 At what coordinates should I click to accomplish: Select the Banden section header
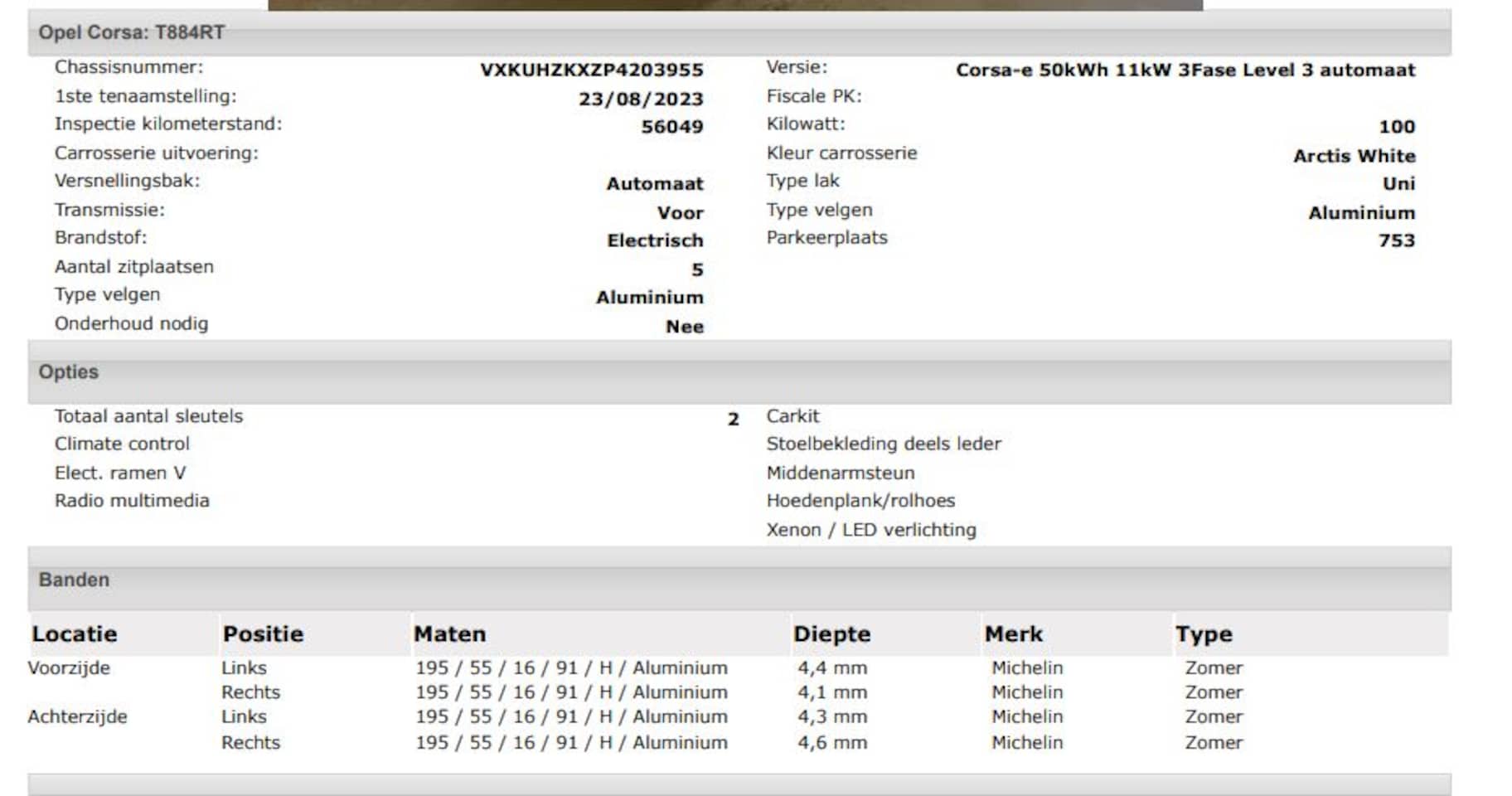pyautogui.click(x=739, y=580)
